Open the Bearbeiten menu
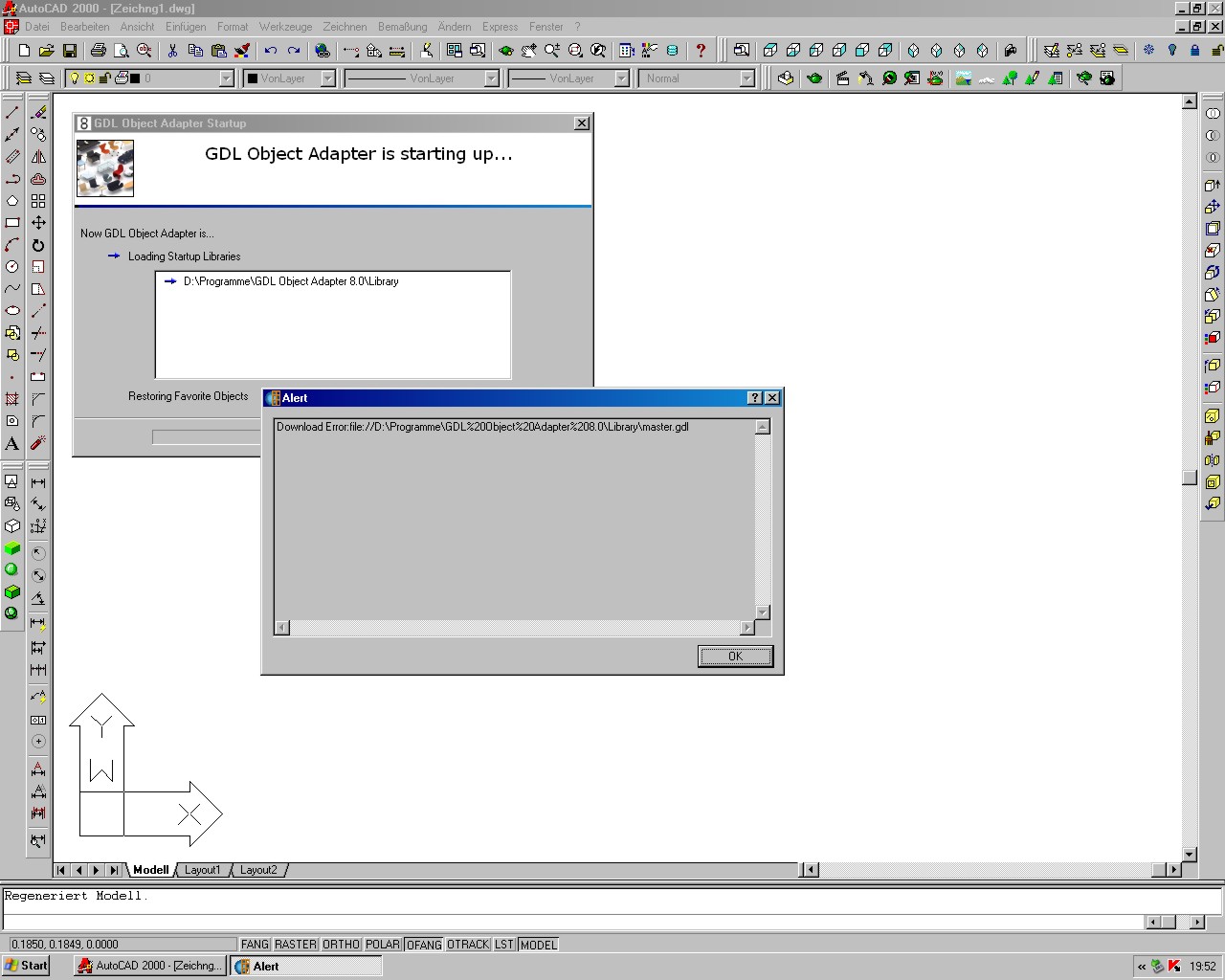This screenshot has height=980, width=1225. (x=85, y=27)
